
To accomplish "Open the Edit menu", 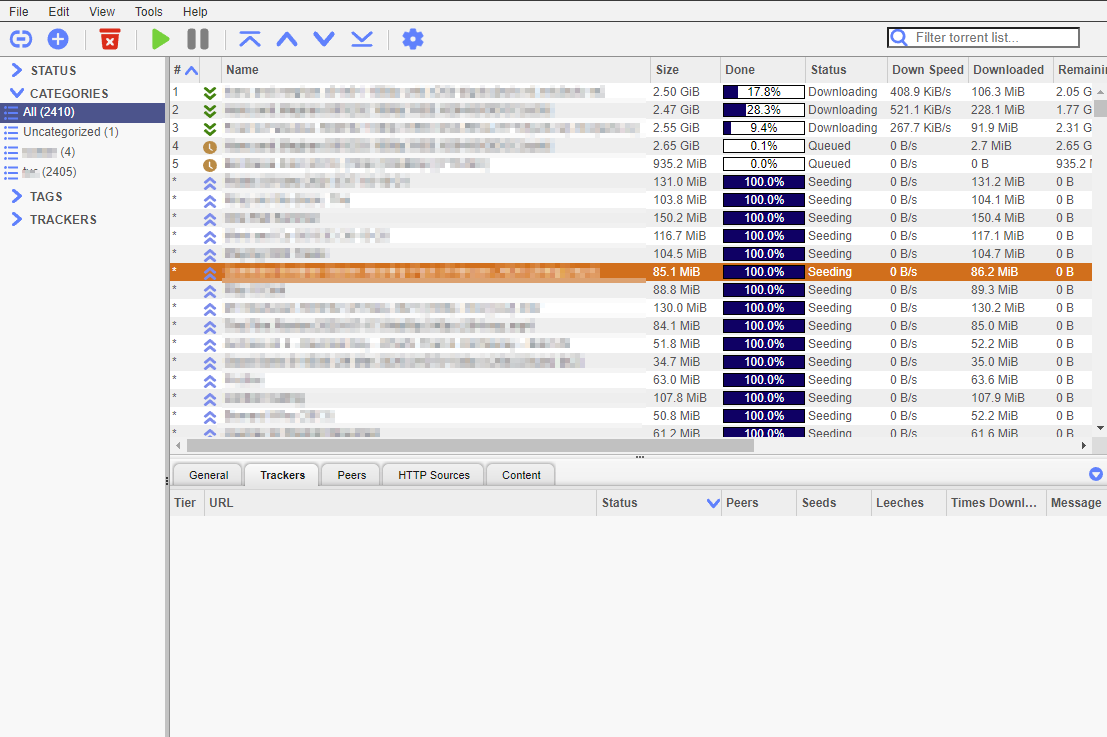I will point(59,12).
